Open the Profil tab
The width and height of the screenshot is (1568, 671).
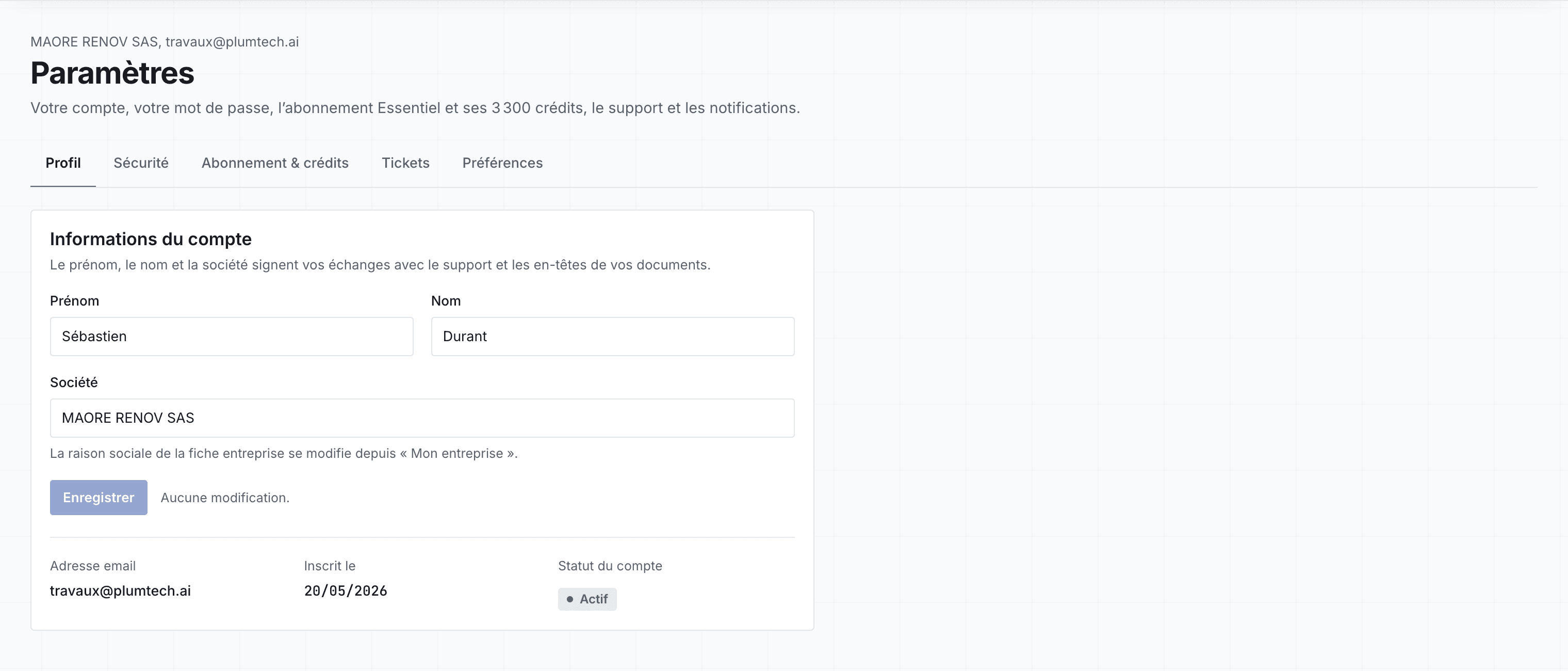point(63,163)
